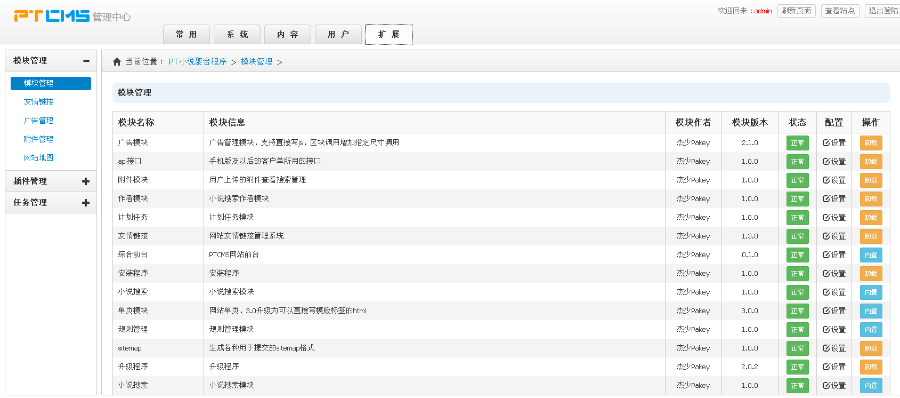Select version 2.0.2 cell of 升级程序
Viewport: 900px width, 398px height.
pyautogui.click(x=750, y=367)
